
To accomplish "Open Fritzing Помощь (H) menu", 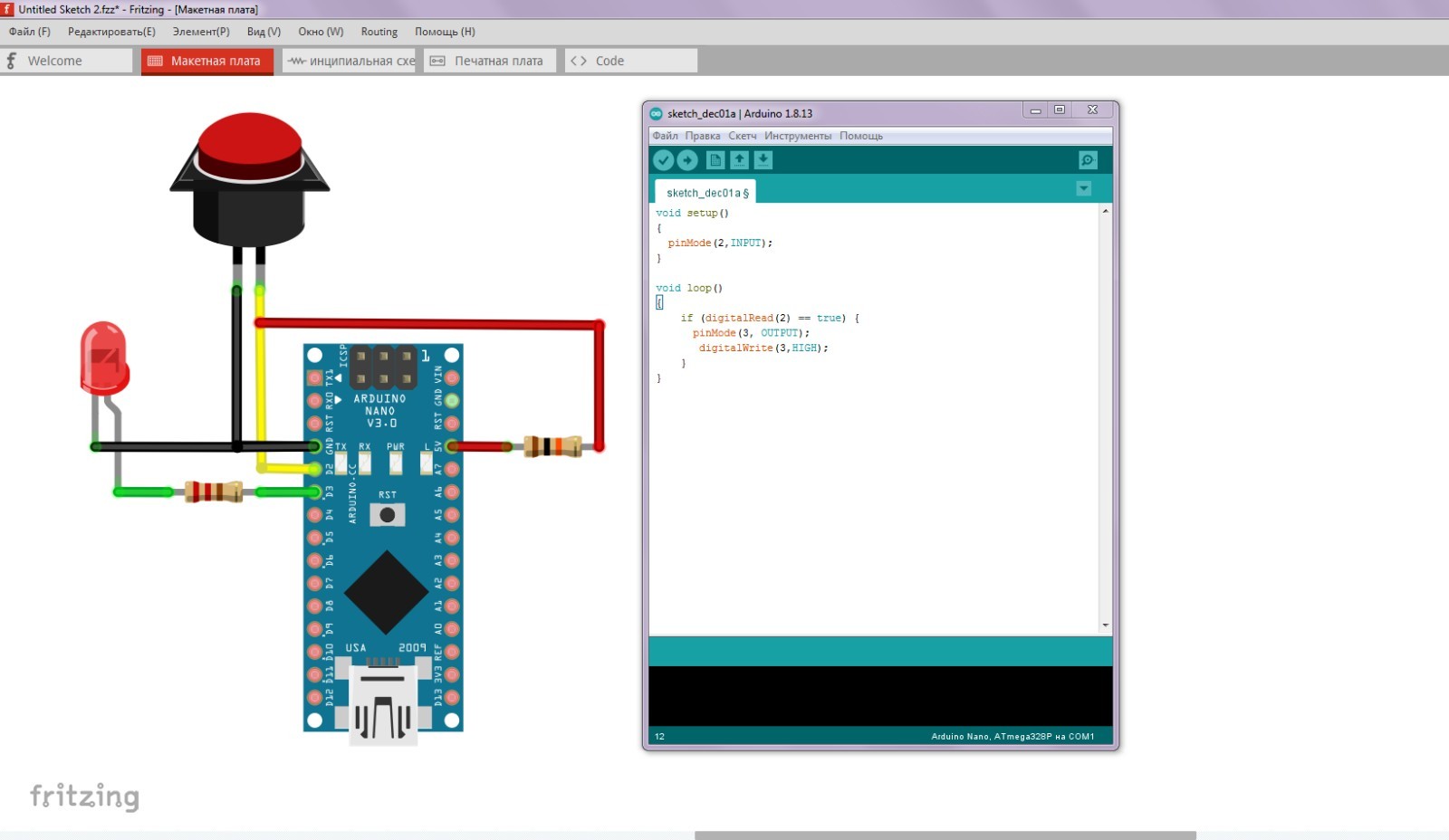I will coord(445,32).
